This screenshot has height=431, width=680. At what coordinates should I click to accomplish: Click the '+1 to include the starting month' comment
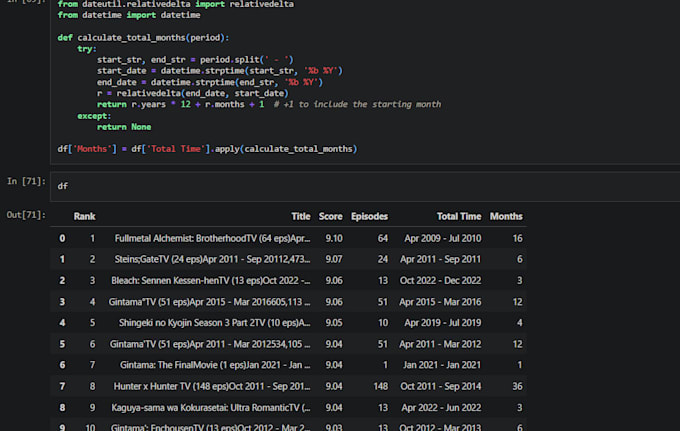point(357,104)
